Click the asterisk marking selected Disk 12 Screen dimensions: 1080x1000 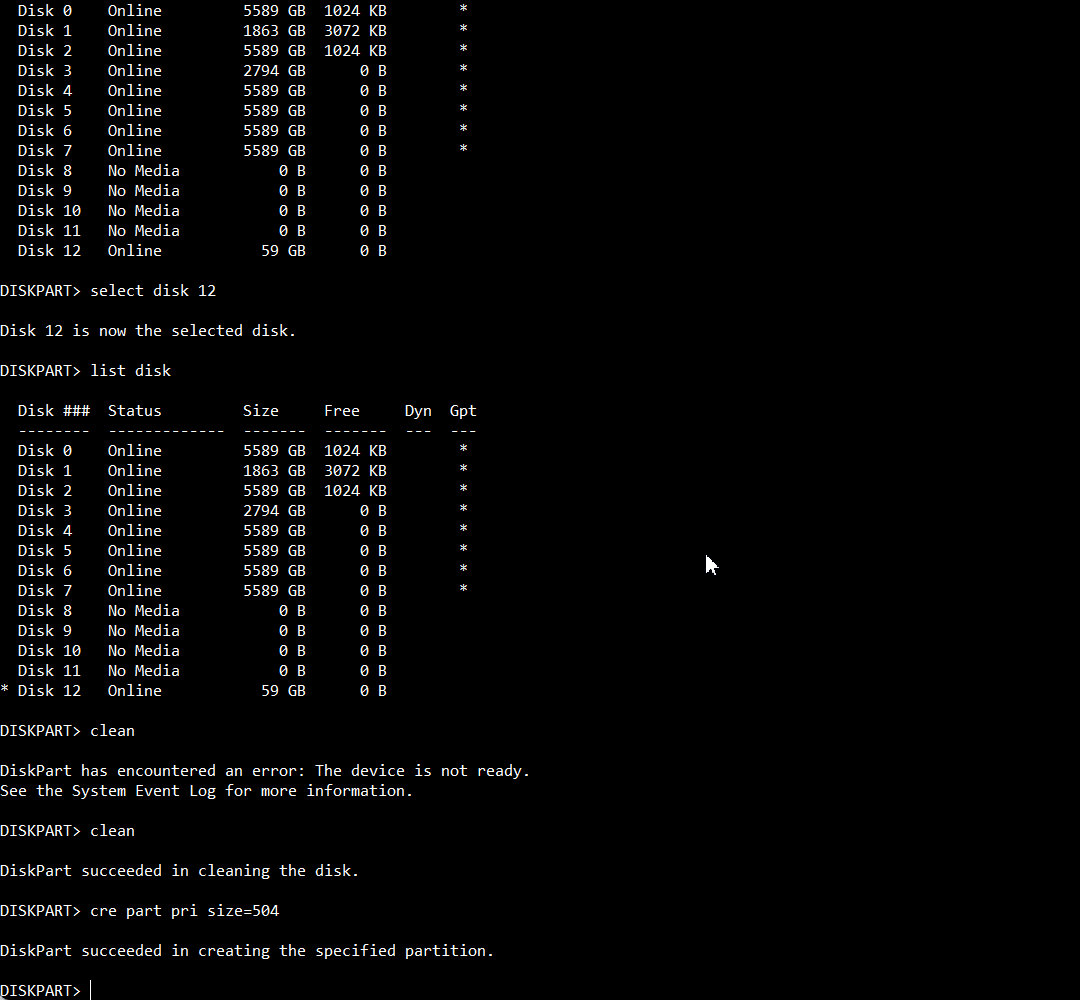coord(5,689)
